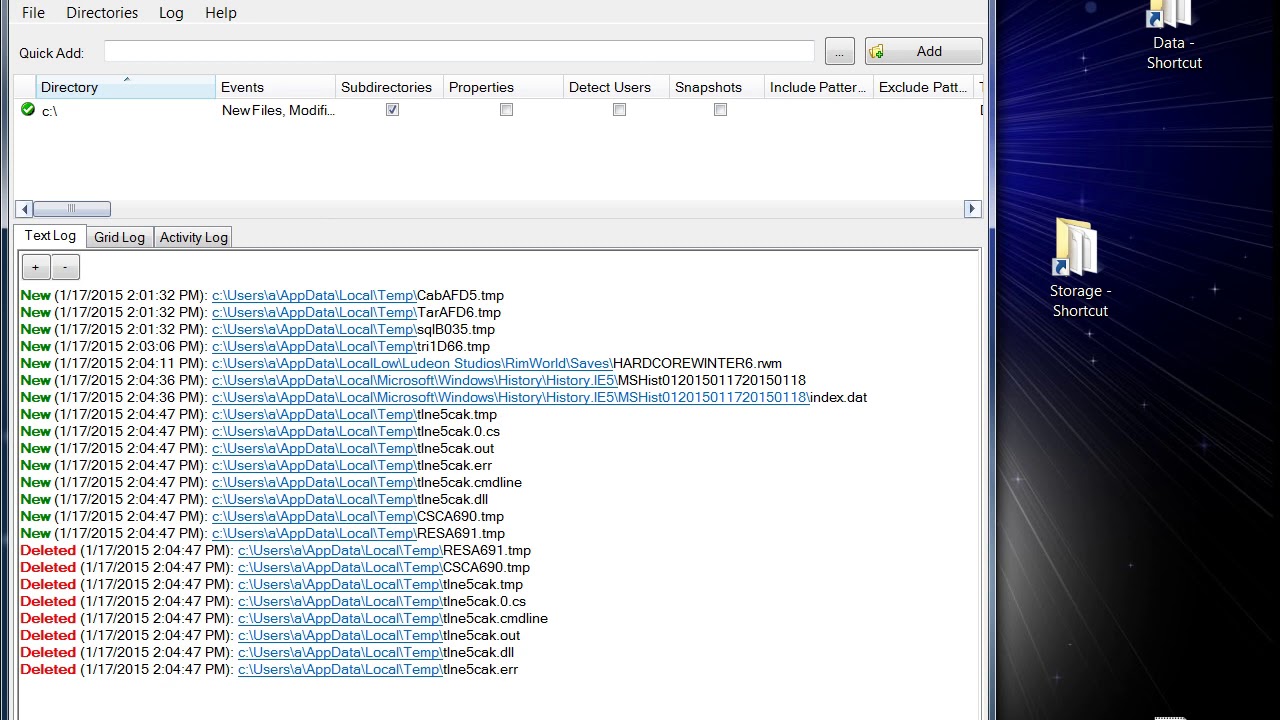The height and width of the screenshot is (720, 1280).
Task: Click the Properties column header
Action: [503, 87]
